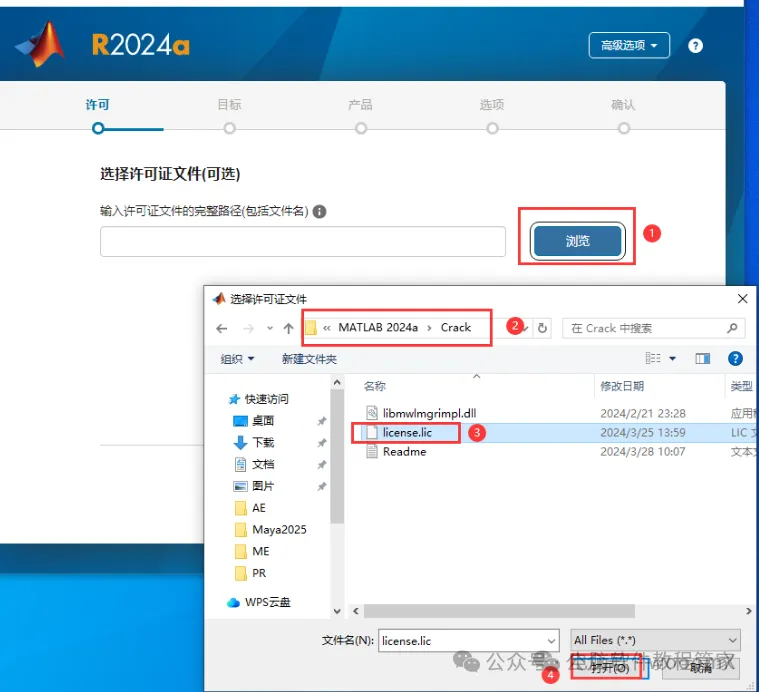
Task: Click the libmwlmgrimpl.dll file icon
Action: [x=372, y=413]
